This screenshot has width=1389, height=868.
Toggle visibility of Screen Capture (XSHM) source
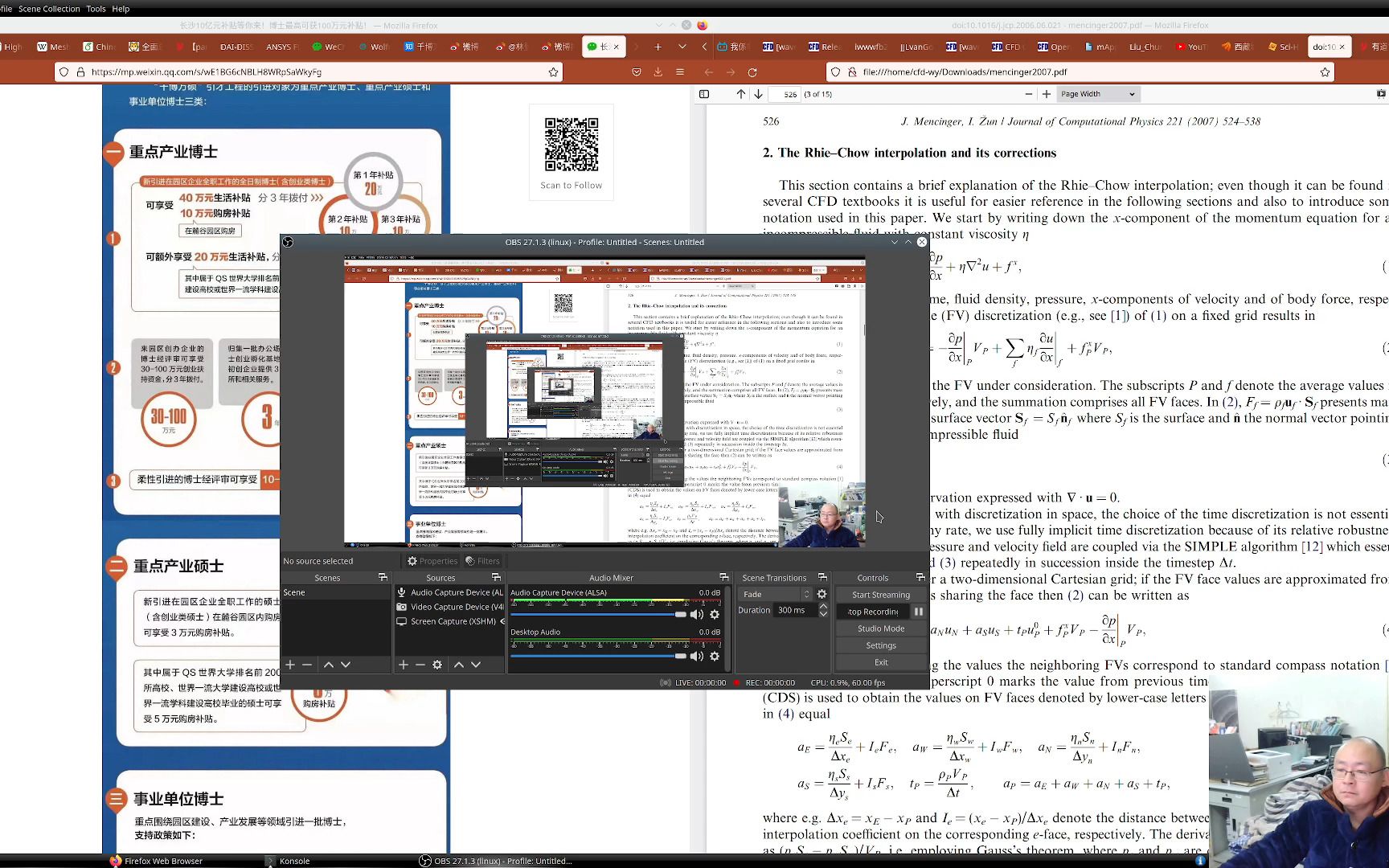(x=503, y=621)
